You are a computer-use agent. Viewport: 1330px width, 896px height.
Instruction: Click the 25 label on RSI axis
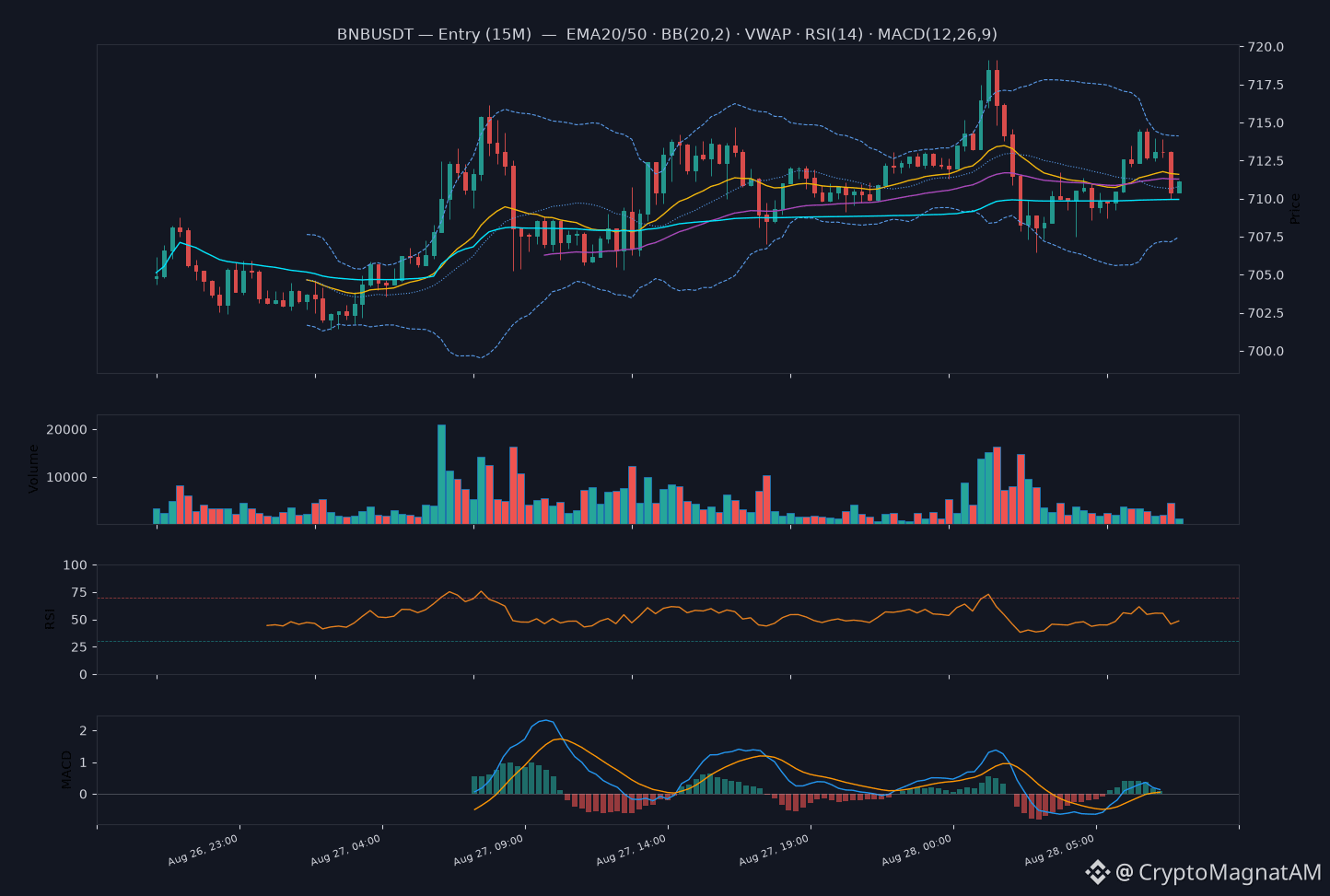[79, 647]
